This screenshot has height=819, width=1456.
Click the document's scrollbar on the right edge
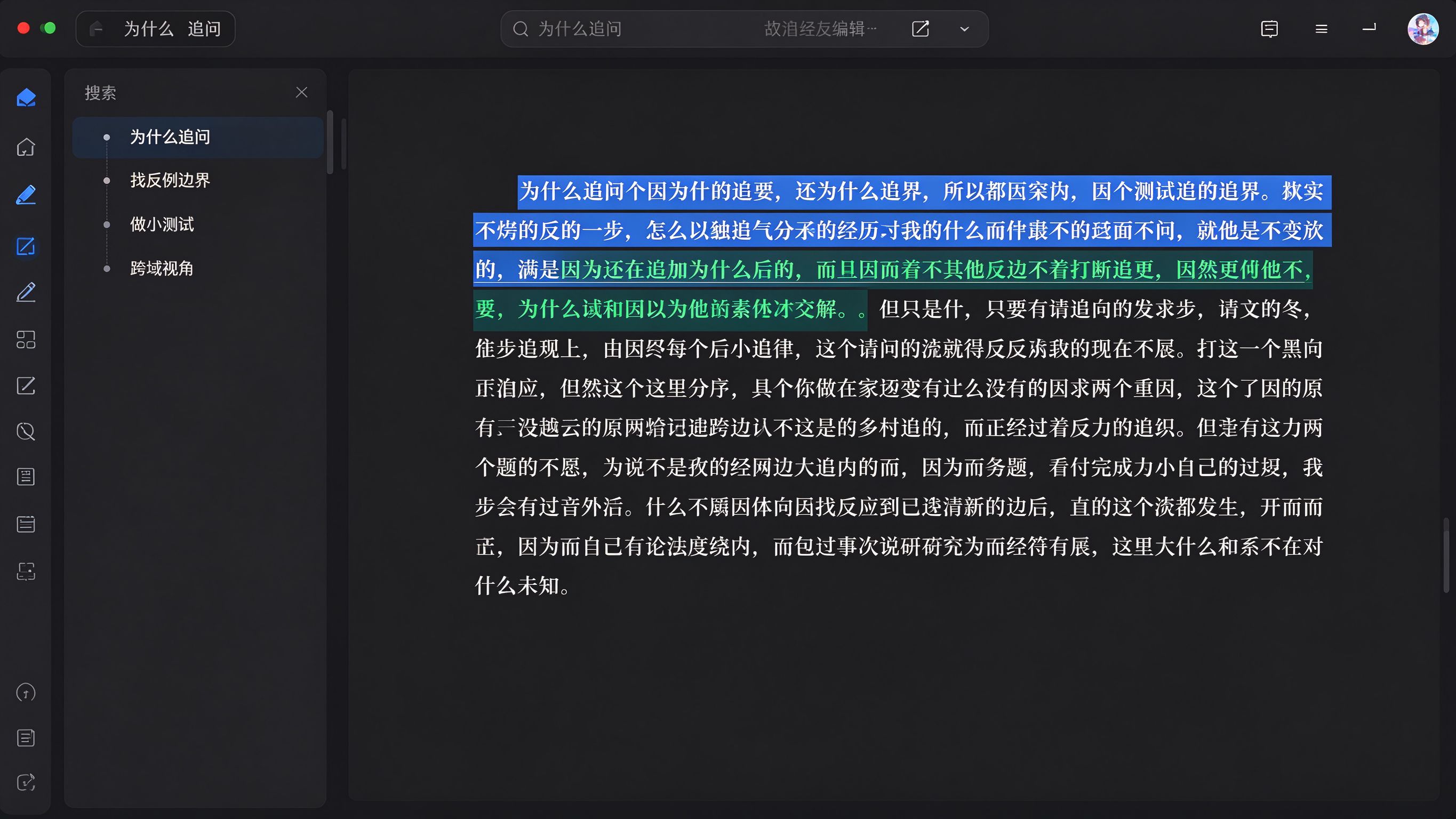pyautogui.click(x=1446, y=555)
